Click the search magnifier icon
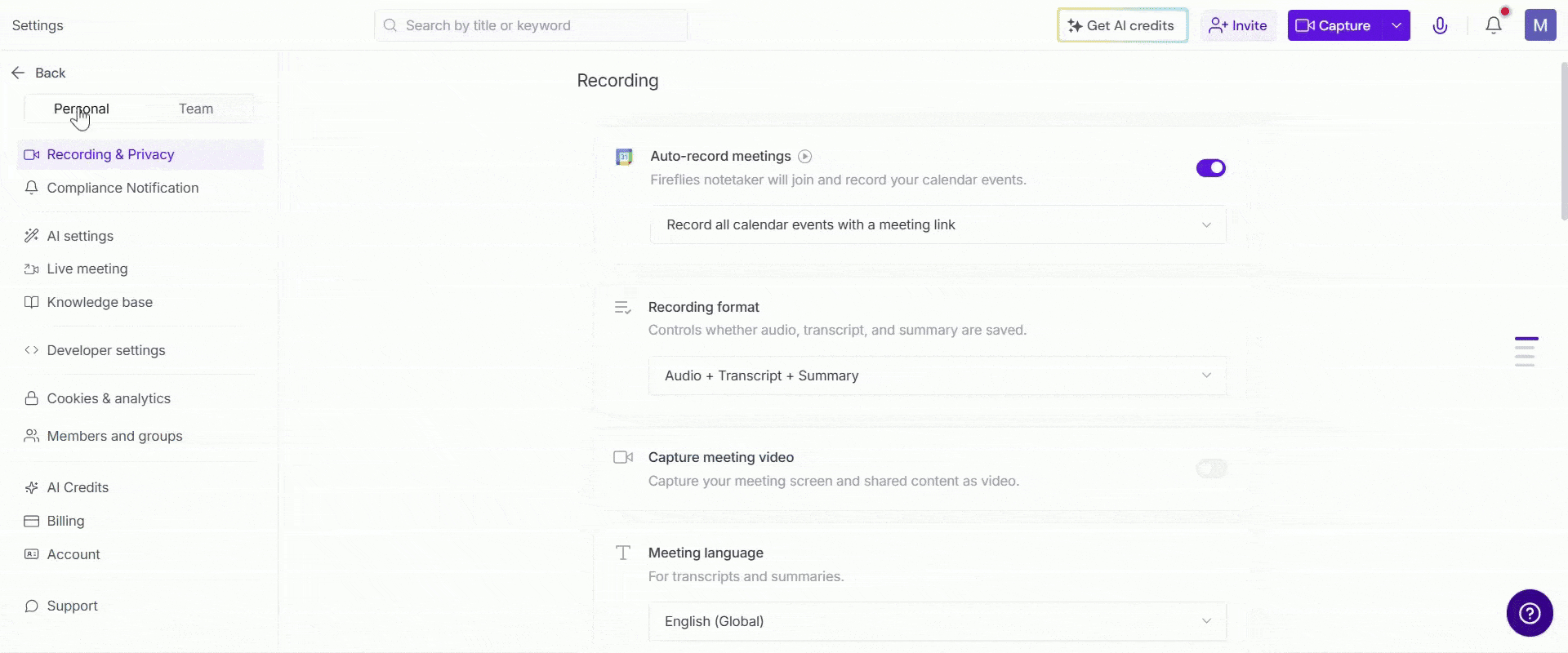 point(390,25)
